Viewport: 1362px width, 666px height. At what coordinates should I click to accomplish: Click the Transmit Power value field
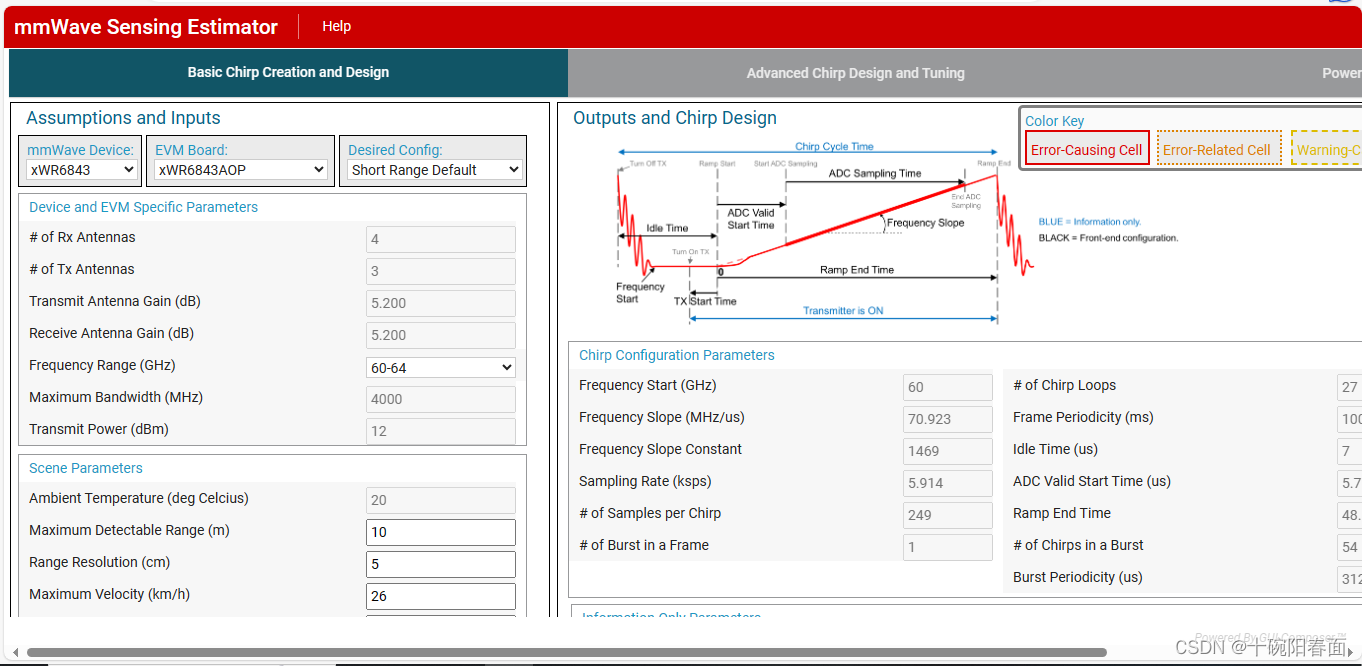441,431
